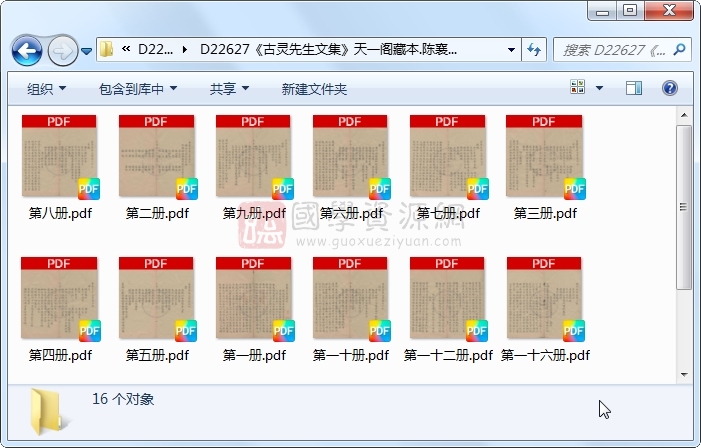Open the 包含到库中 menu
This screenshot has height=448, width=701.
138,89
